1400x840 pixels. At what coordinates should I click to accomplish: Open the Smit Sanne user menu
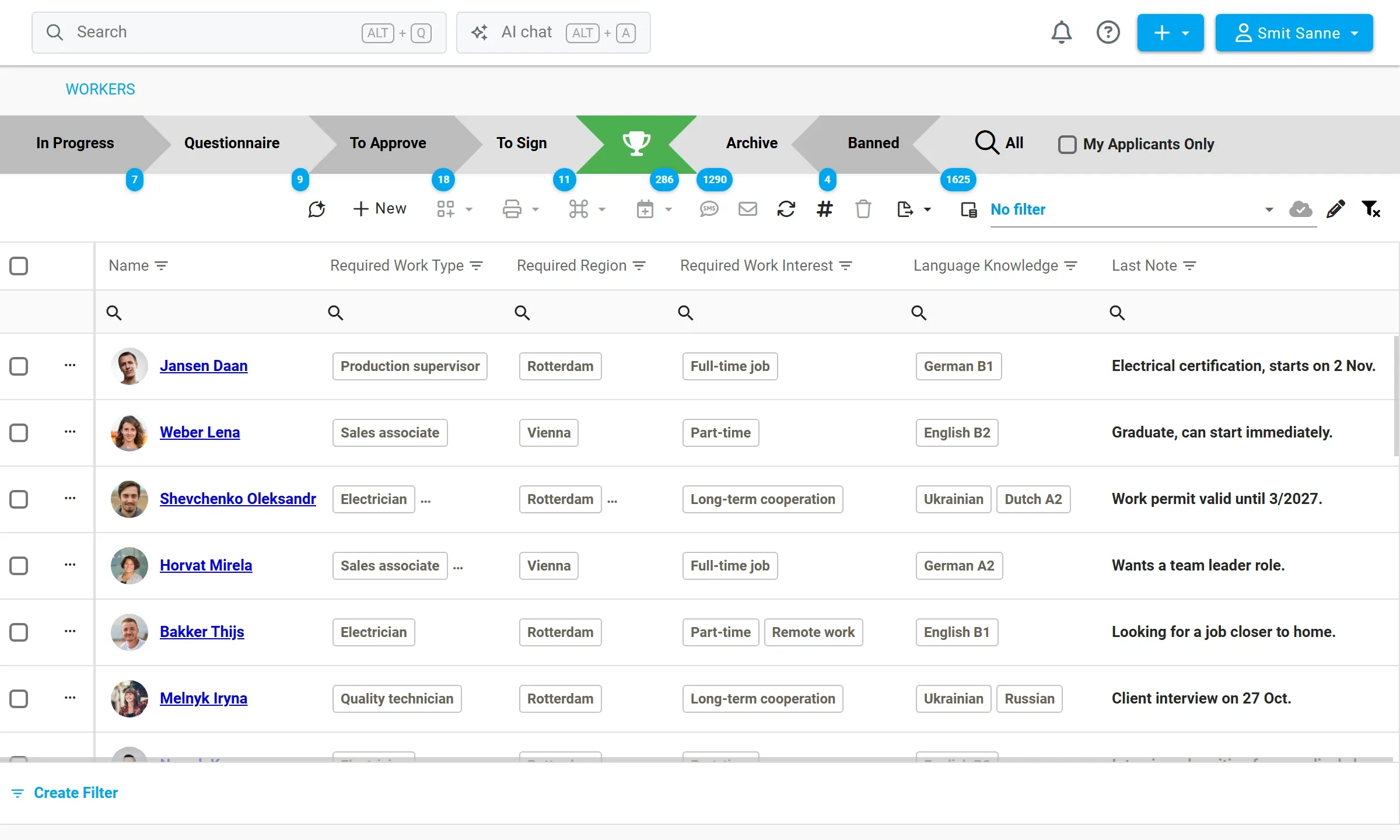coord(1294,33)
